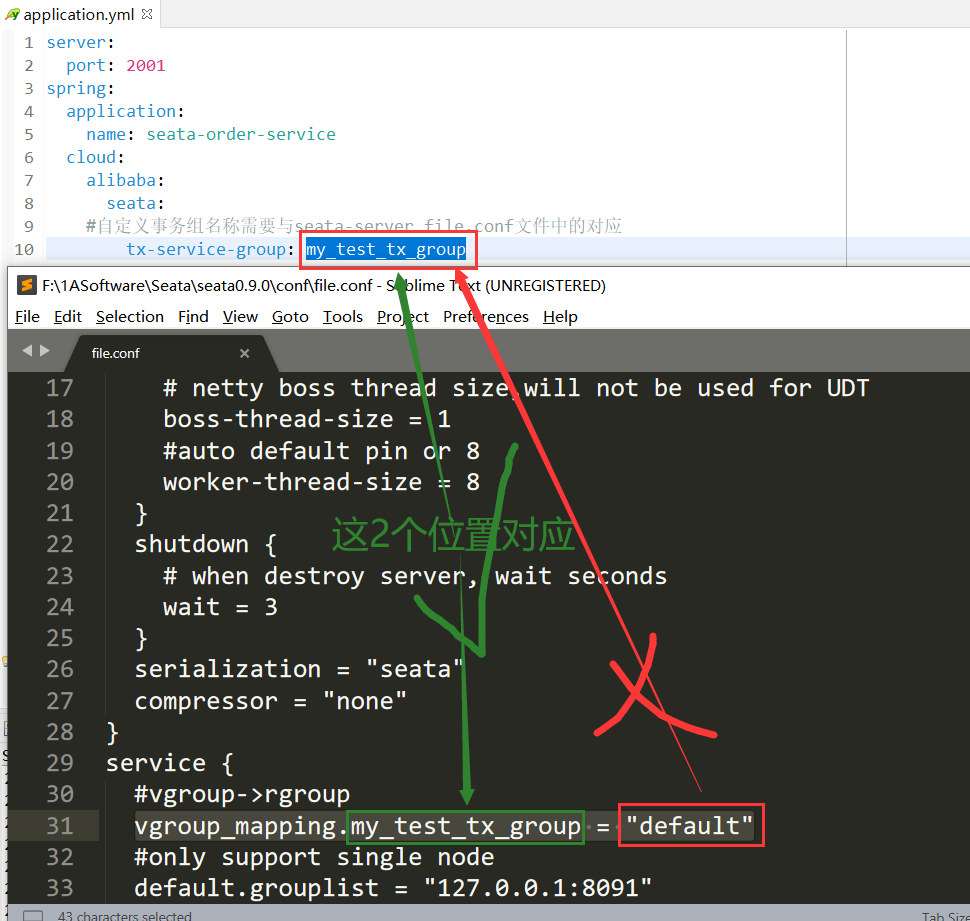Close the file.conf tab
The height and width of the screenshot is (921, 970).
244,353
